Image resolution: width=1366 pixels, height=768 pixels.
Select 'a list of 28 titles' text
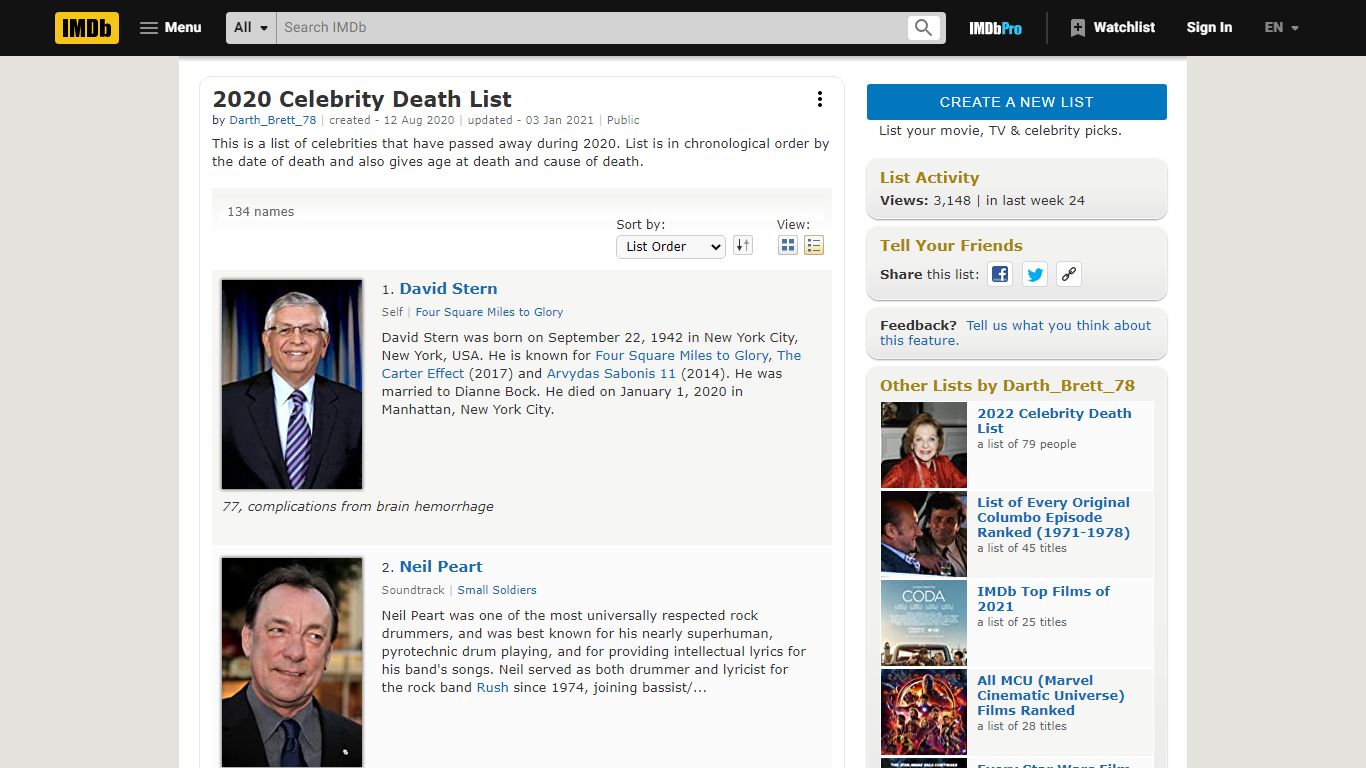coord(1022,726)
